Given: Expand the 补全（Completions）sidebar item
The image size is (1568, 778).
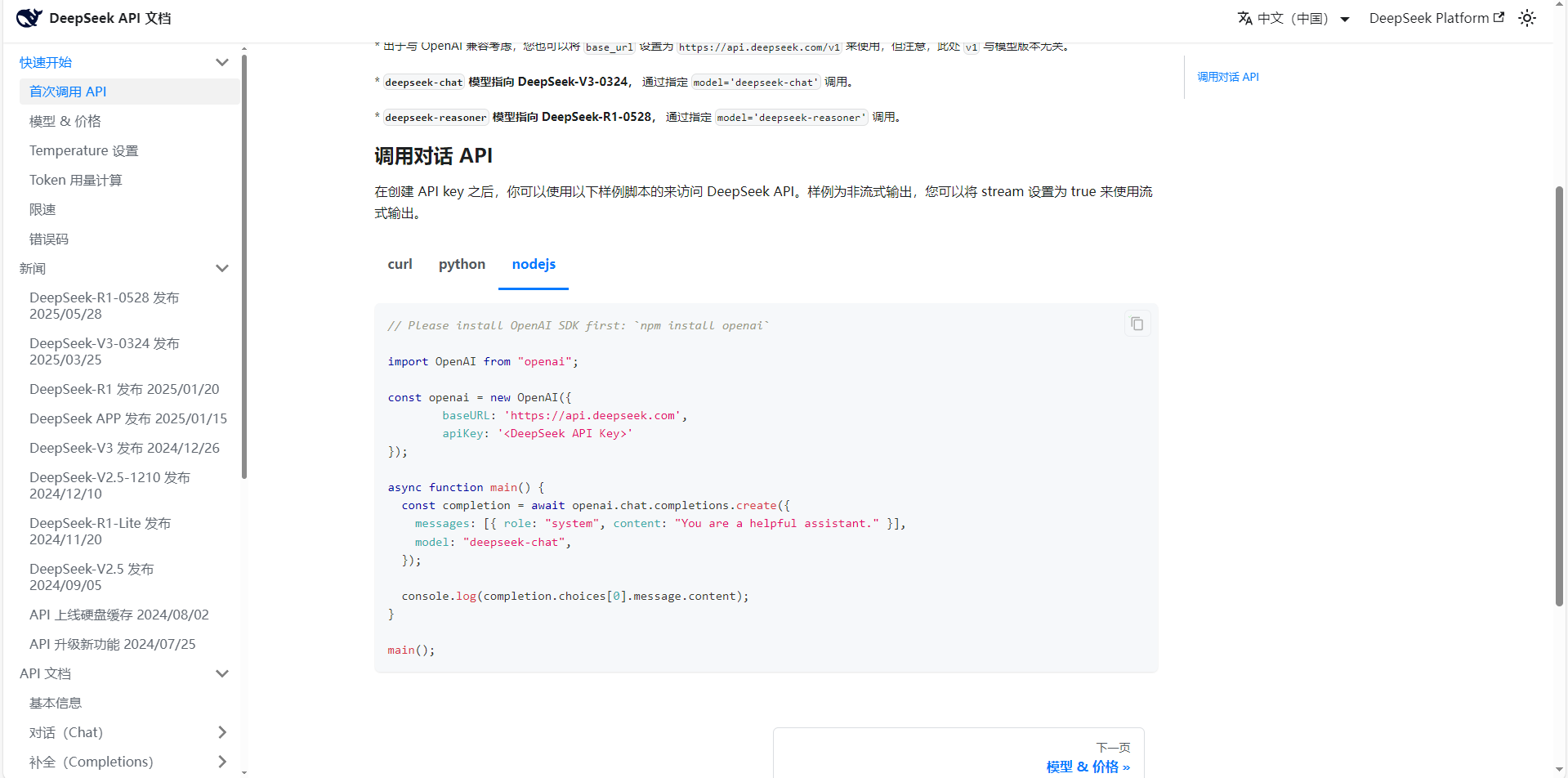Looking at the screenshot, I should pyautogui.click(x=221, y=762).
